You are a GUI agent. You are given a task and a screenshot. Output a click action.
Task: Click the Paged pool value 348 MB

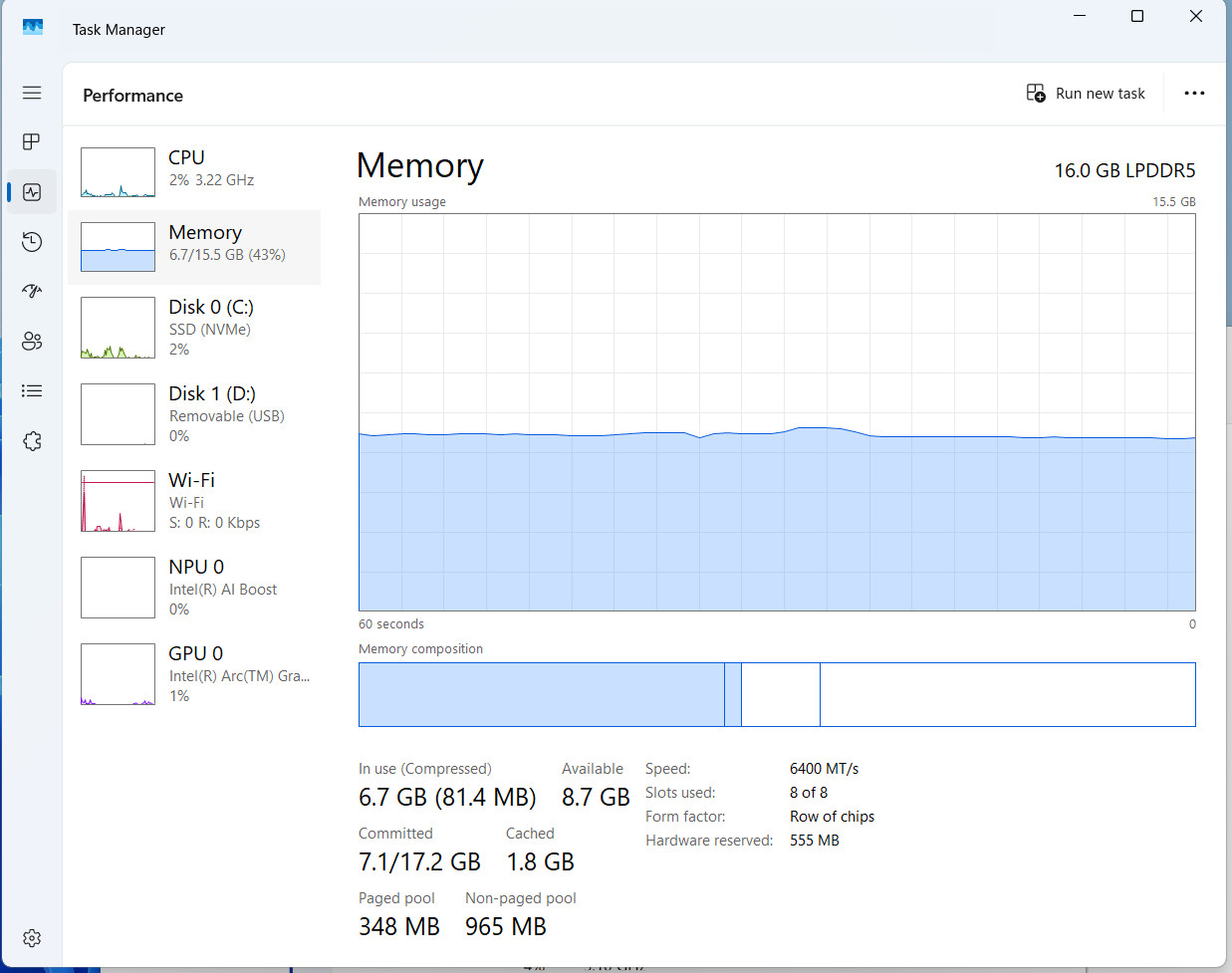[x=399, y=927]
